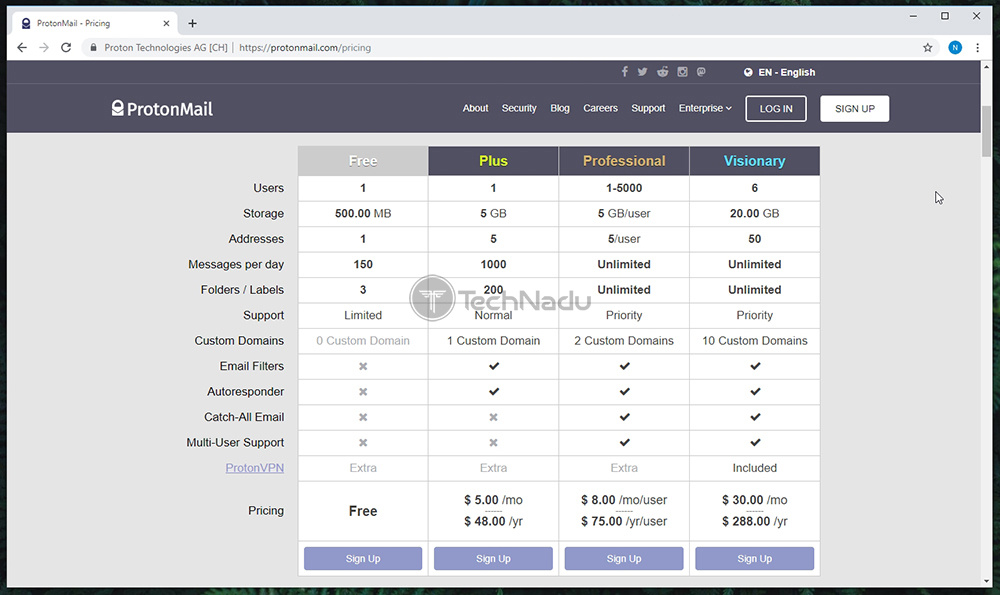Click the Professional Catch-All Email checkmark

click(x=624, y=417)
